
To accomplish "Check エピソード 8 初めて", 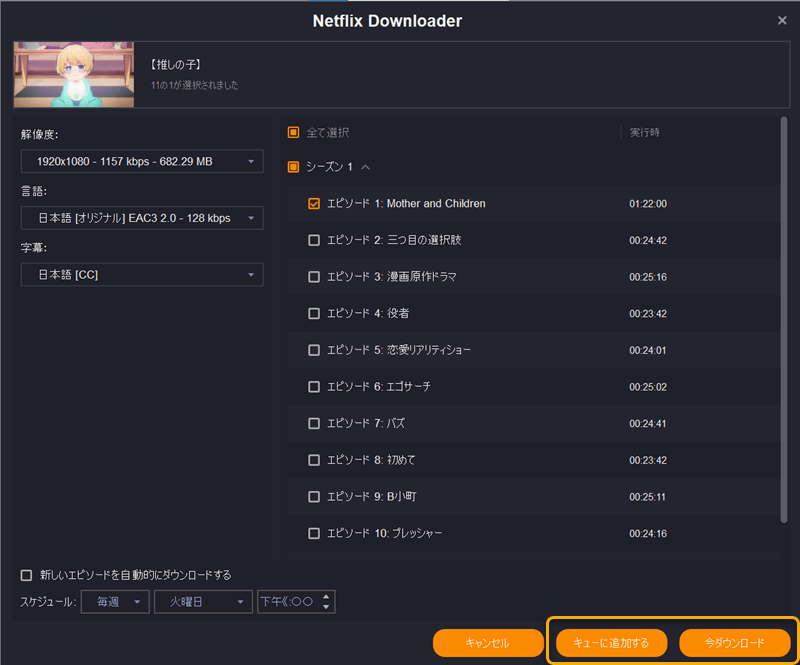I will pyautogui.click(x=314, y=460).
